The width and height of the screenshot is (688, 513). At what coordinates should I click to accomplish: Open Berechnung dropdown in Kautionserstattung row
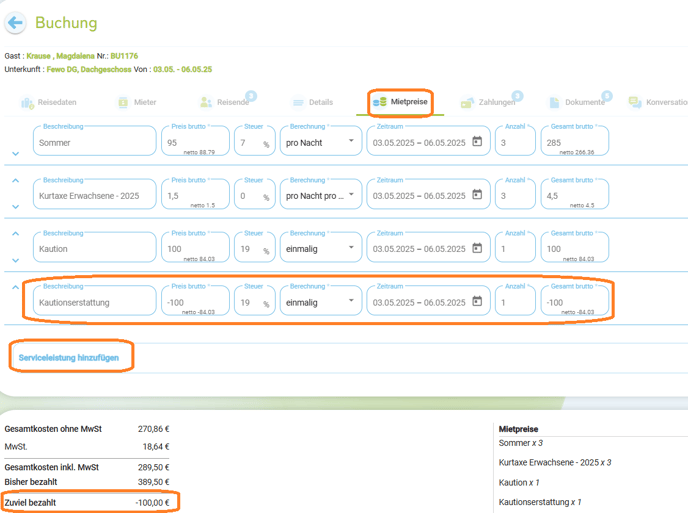(321, 301)
